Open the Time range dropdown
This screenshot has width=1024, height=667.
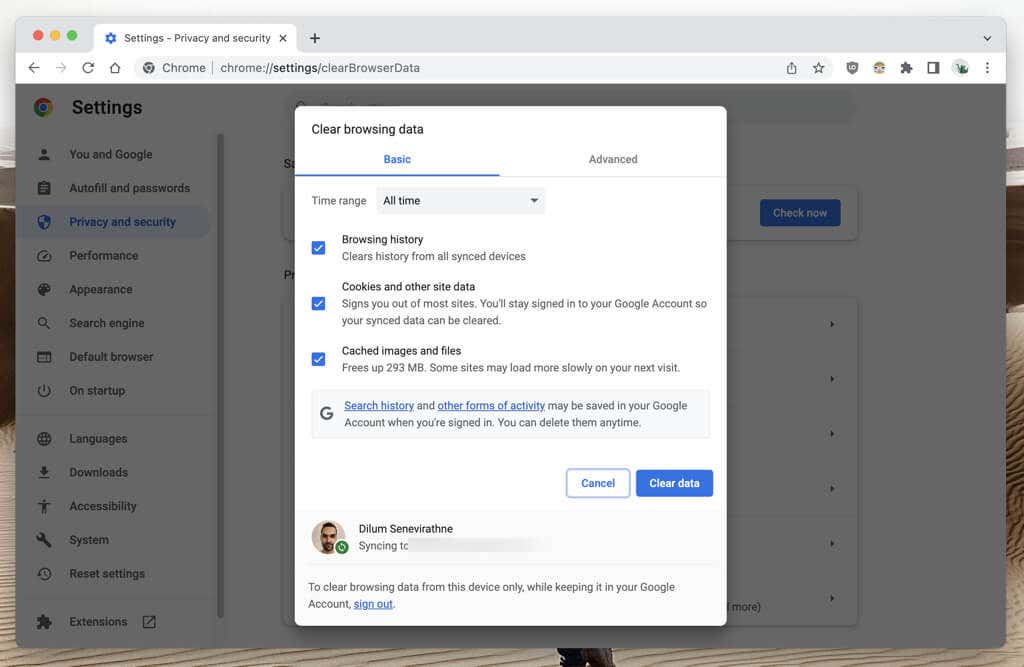460,200
